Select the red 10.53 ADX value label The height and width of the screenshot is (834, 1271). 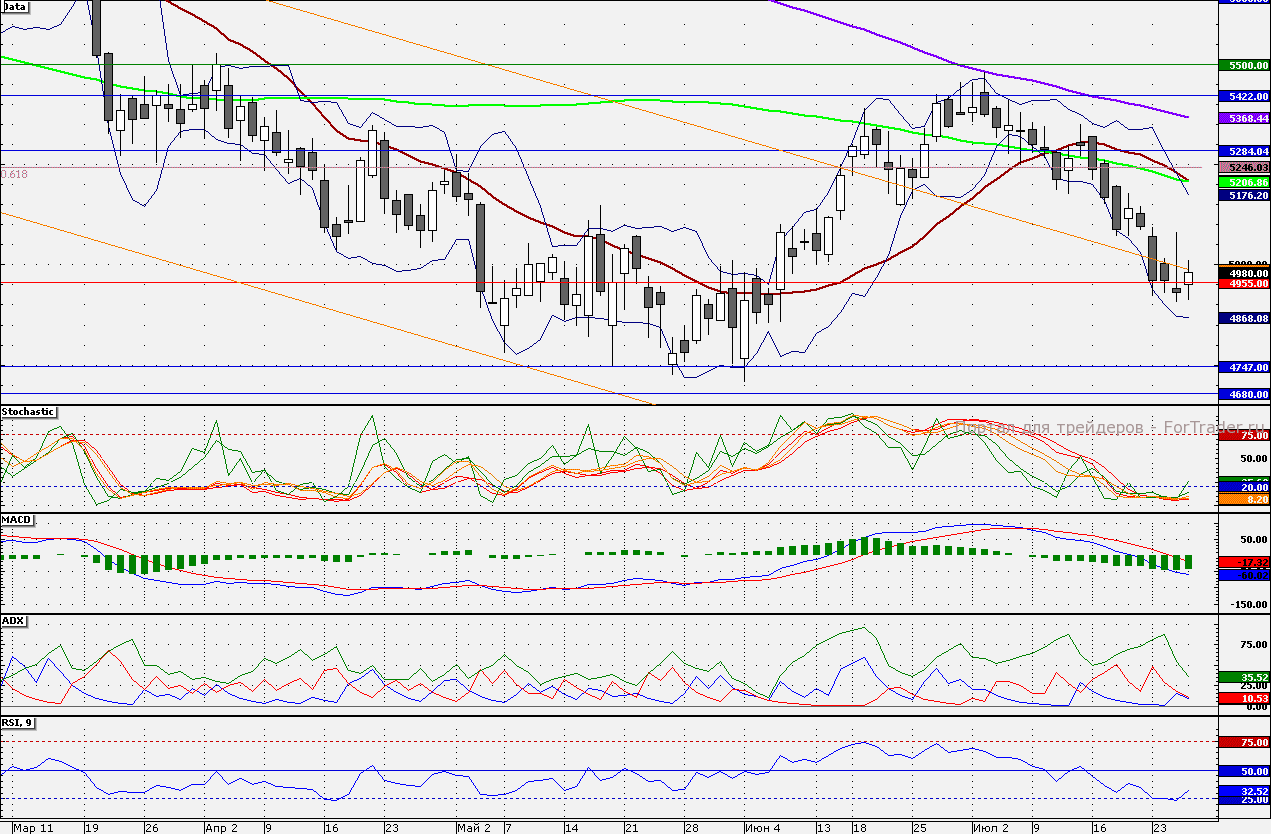click(x=1244, y=698)
